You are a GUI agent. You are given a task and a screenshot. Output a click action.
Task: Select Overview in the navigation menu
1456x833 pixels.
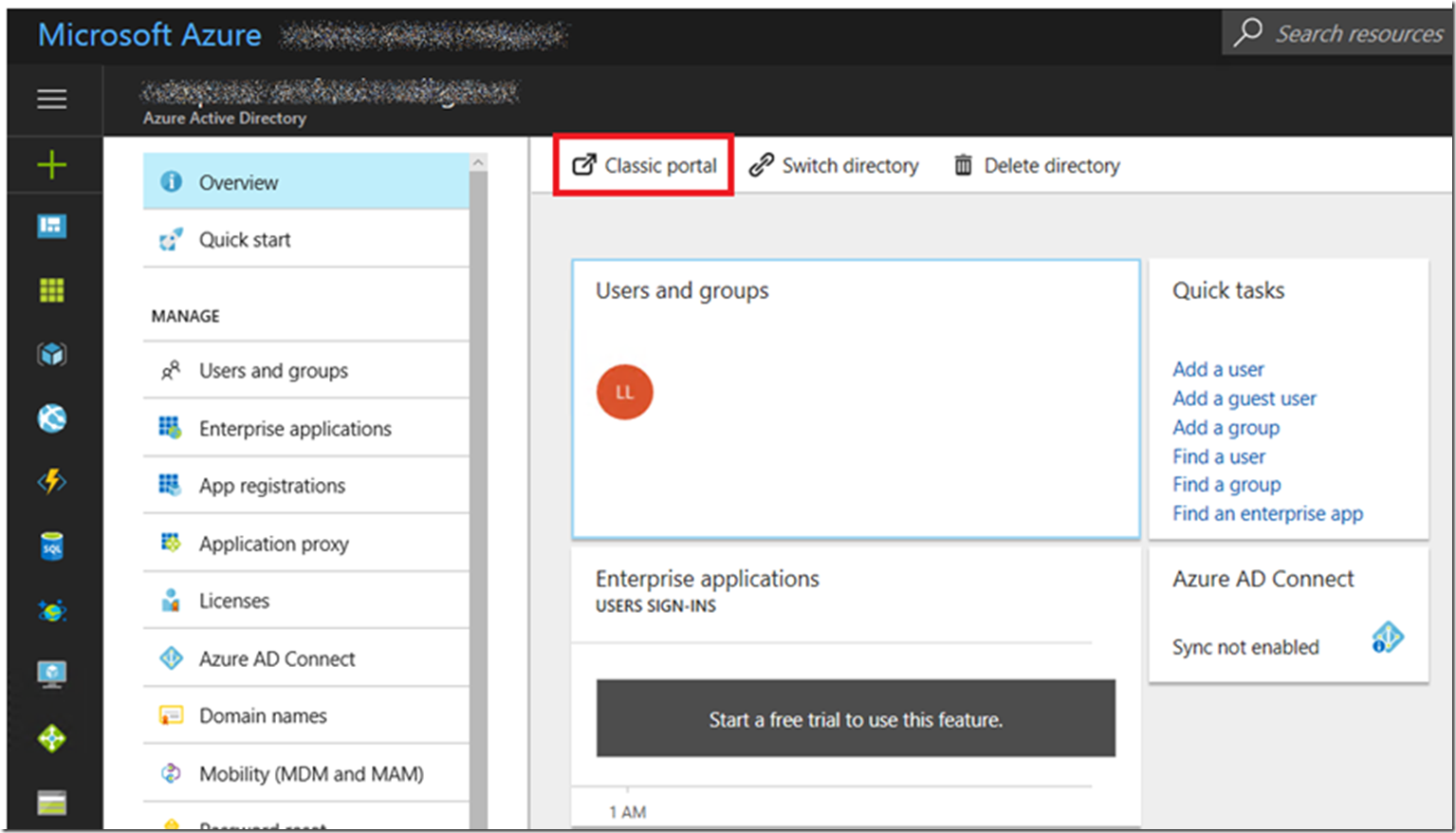(305, 181)
